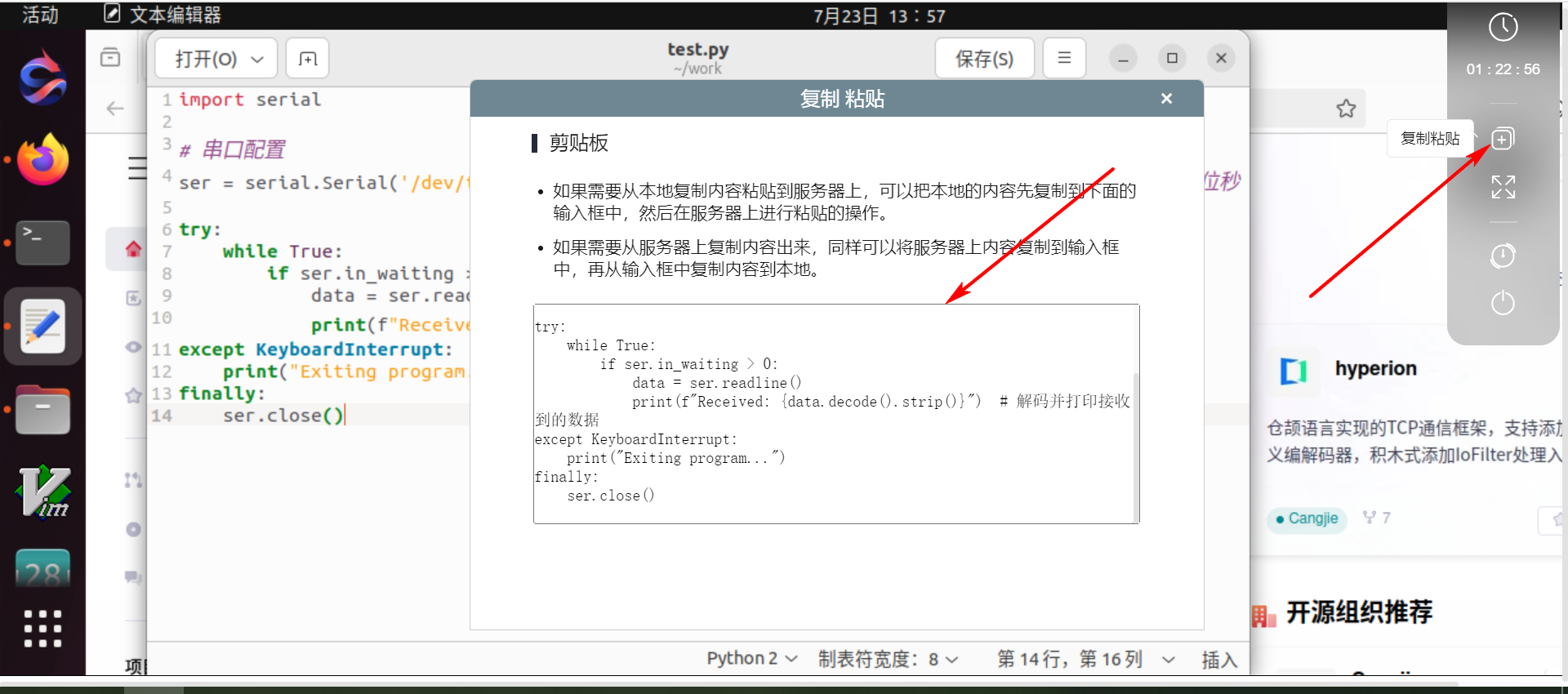Click the except KeyboardInterrupt line in editor
The width and height of the screenshot is (1568, 694).
315,349
